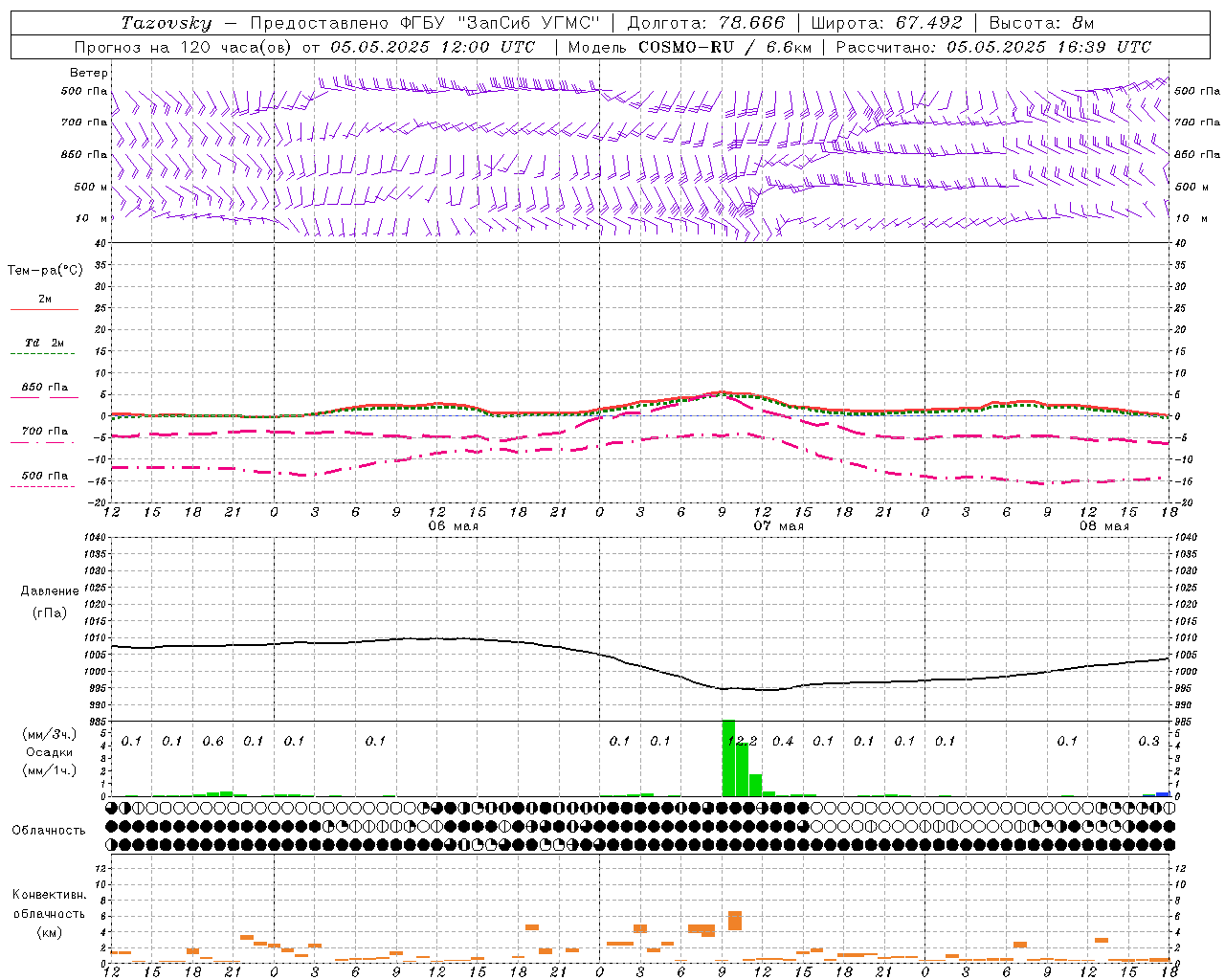1225x980 pixels.
Task: Click the '0.3' precipitation value
Action: 1148,741
